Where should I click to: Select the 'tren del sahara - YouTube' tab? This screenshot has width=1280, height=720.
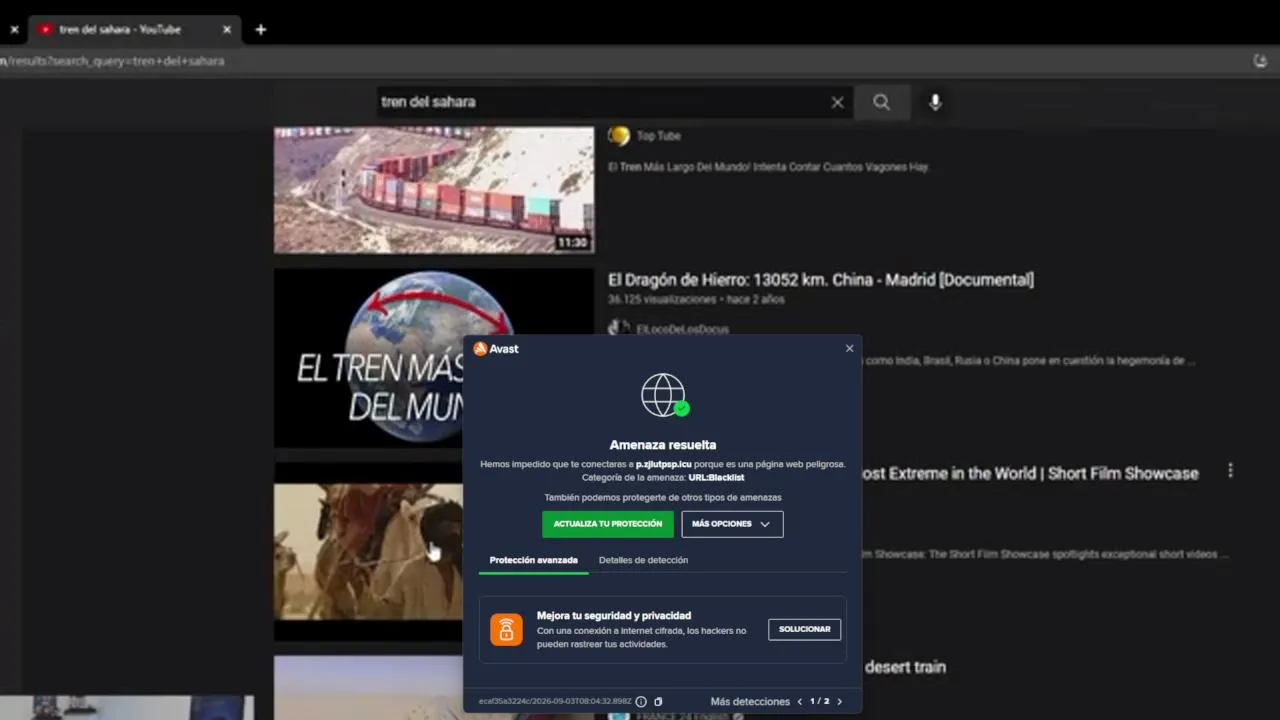134,30
